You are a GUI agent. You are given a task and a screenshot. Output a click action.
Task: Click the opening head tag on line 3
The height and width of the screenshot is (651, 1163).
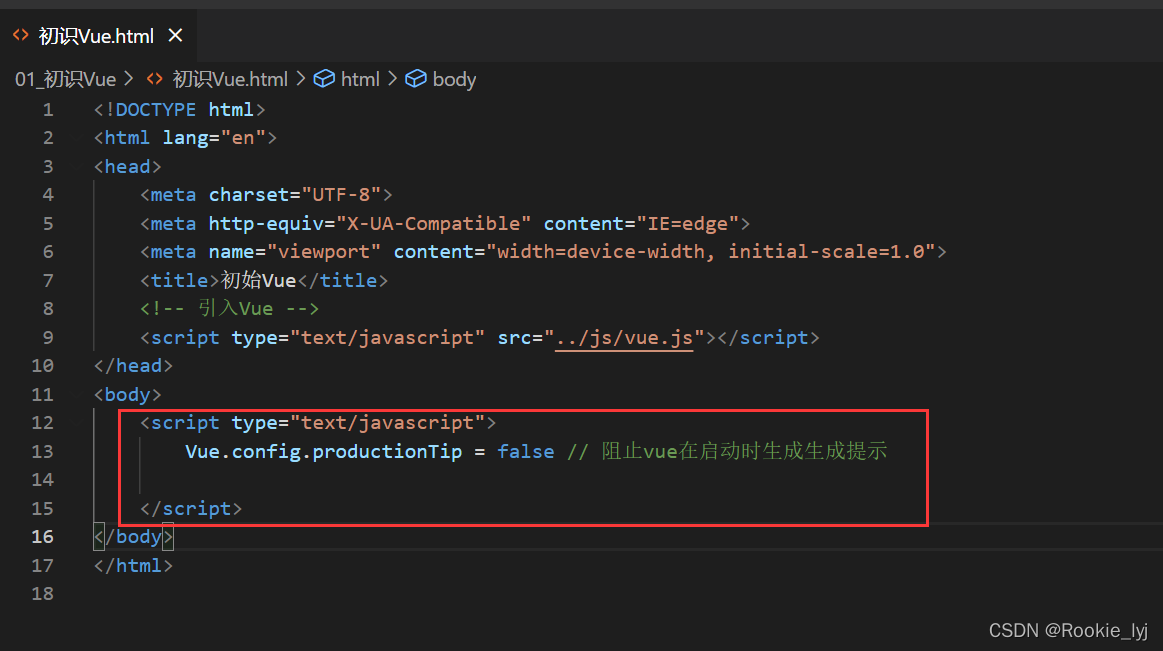128,167
